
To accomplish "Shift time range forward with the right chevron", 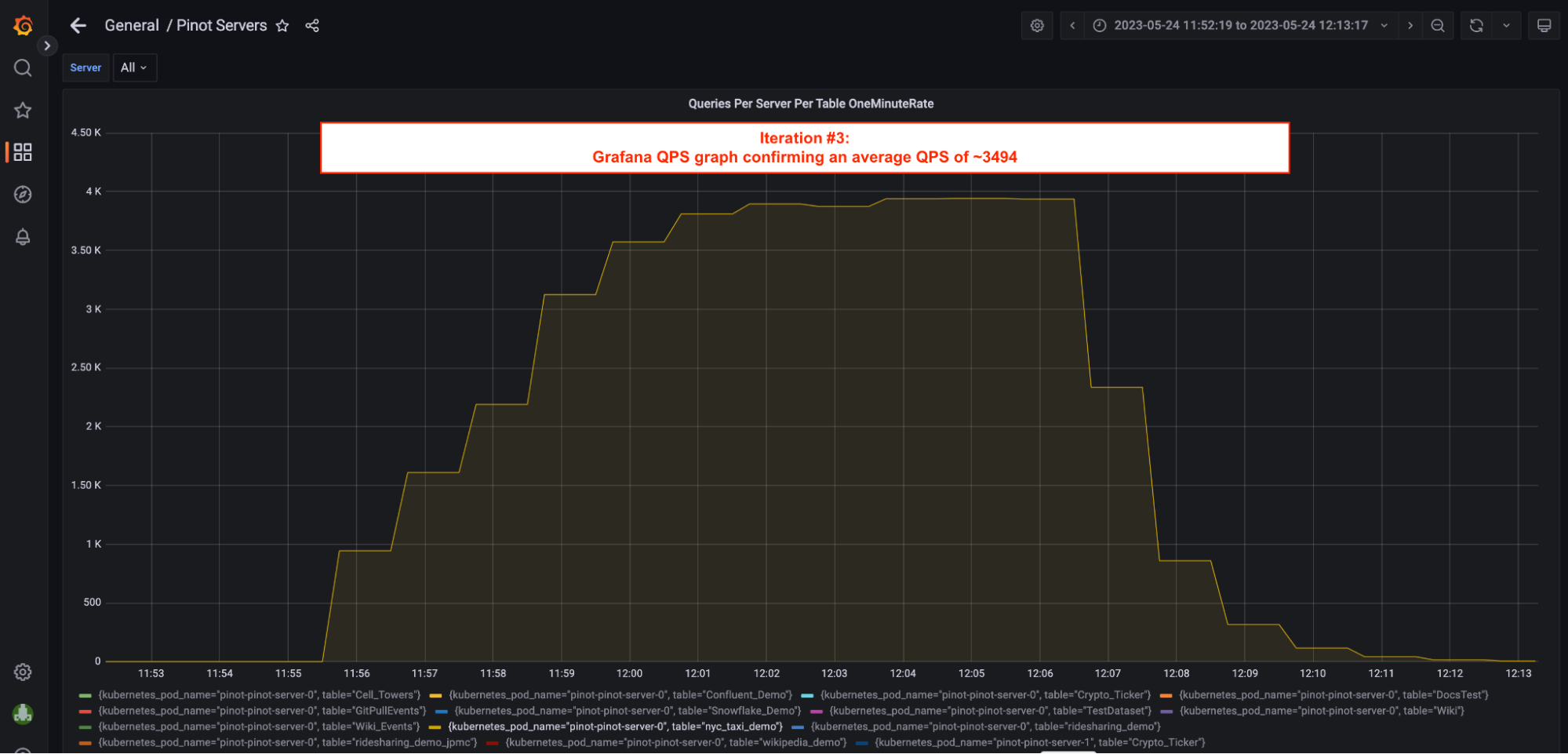I will [1410, 25].
